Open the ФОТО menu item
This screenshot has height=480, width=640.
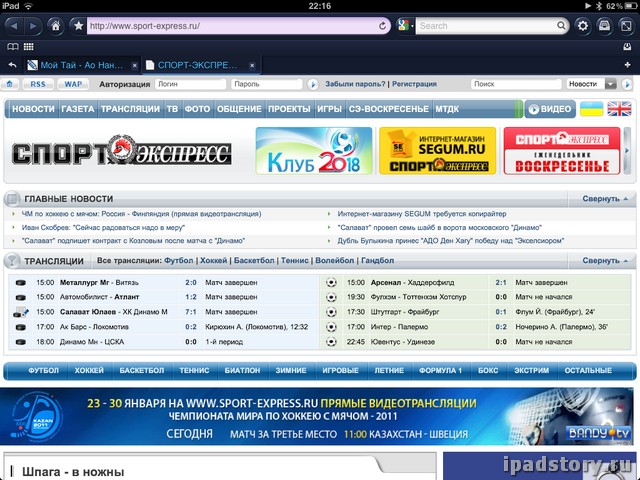pyautogui.click(x=197, y=109)
